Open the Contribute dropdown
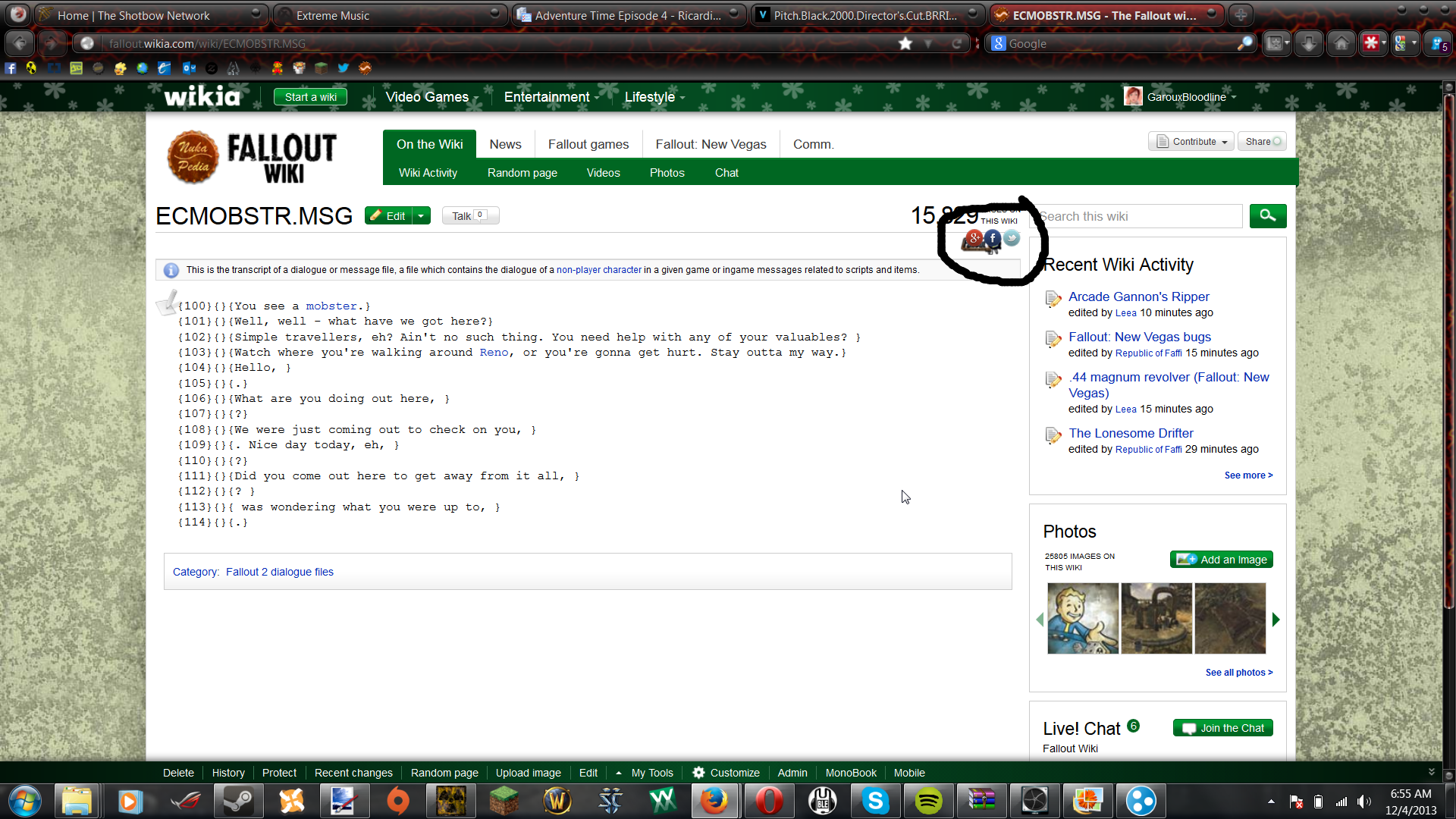 coord(1191,142)
